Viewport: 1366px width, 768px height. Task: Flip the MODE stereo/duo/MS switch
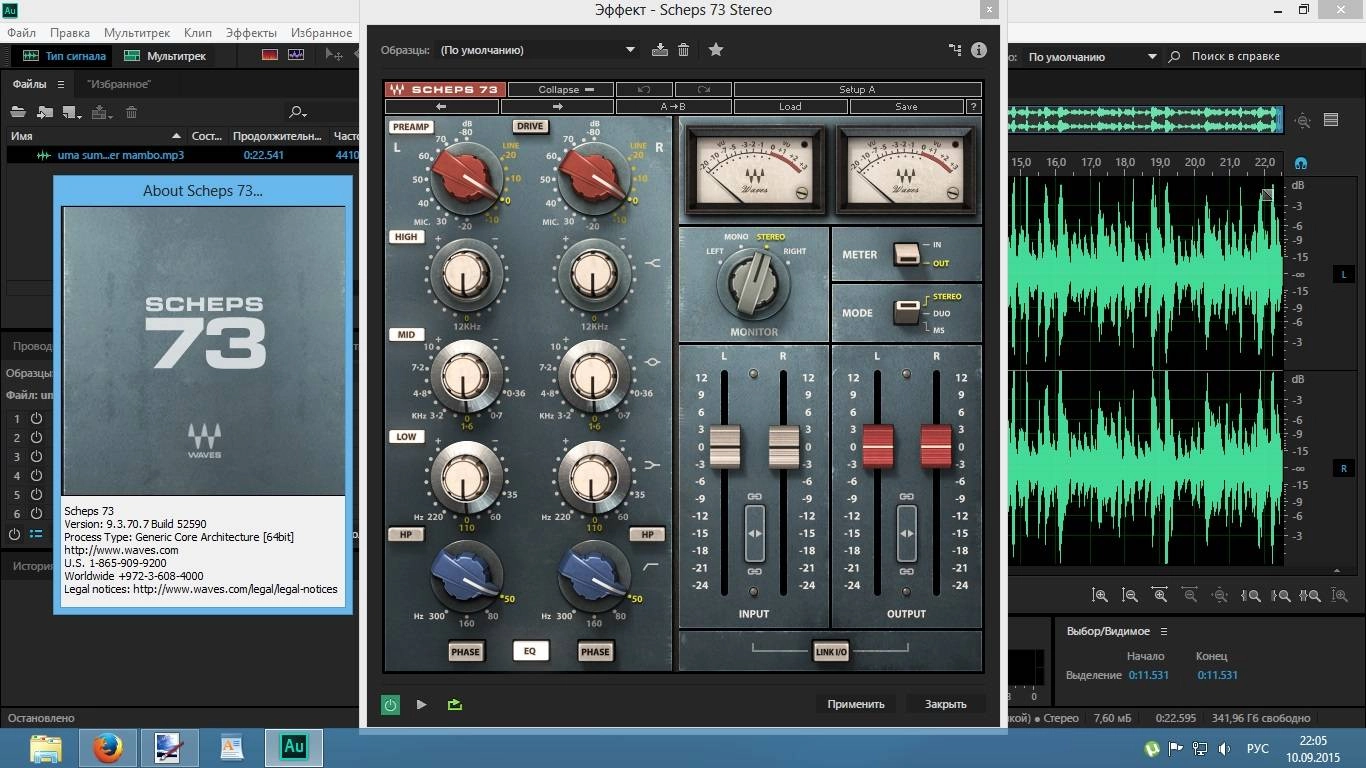(x=908, y=312)
